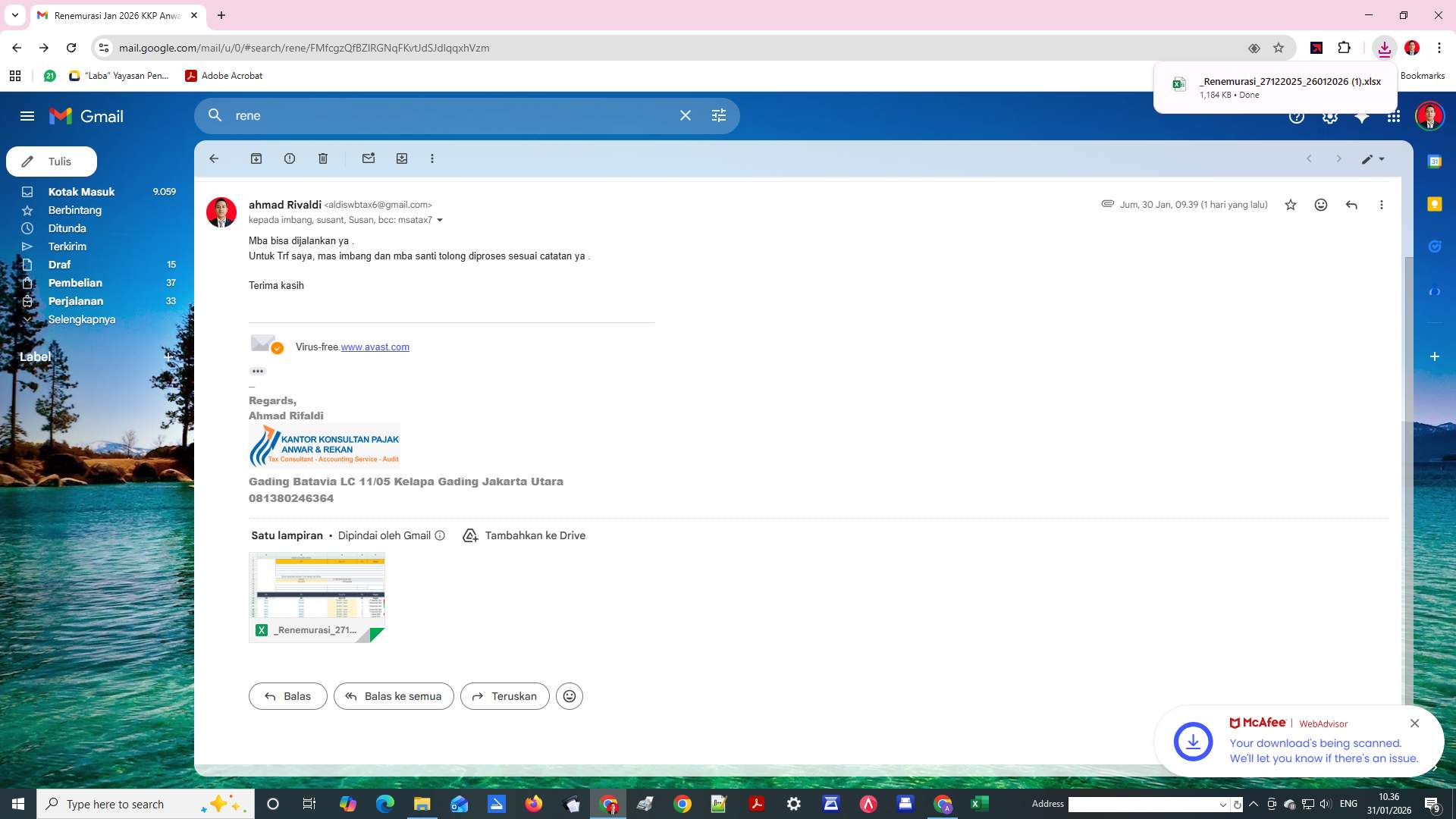Open the Kotak Masuk folder
Image resolution: width=1456 pixels, height=819 pixels.
tap(81, 192)
